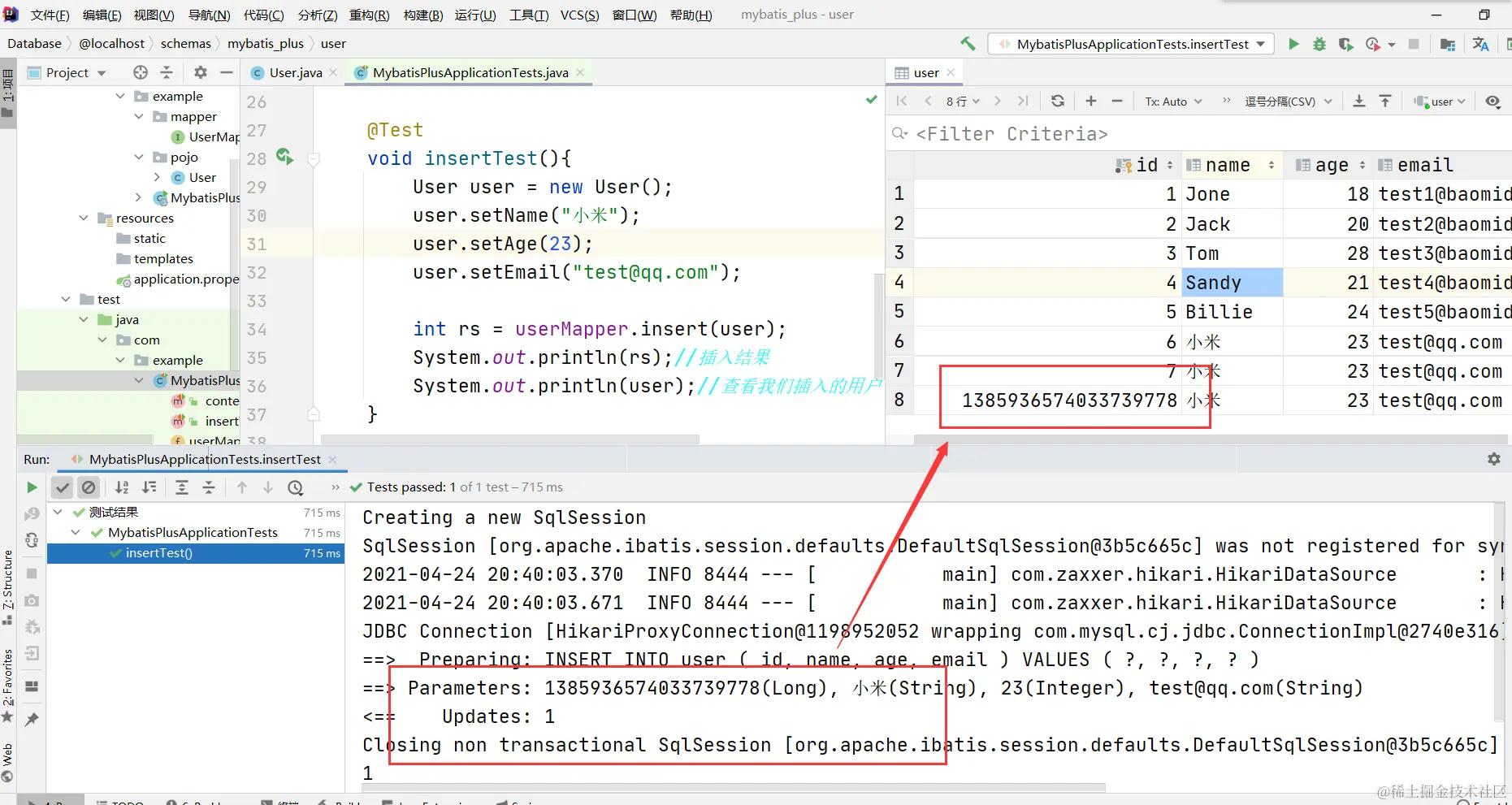The height and width of the screenshot is (805, 1512).
Task: Toggle the database view options eye icon
Action: tap(1493, 101)
